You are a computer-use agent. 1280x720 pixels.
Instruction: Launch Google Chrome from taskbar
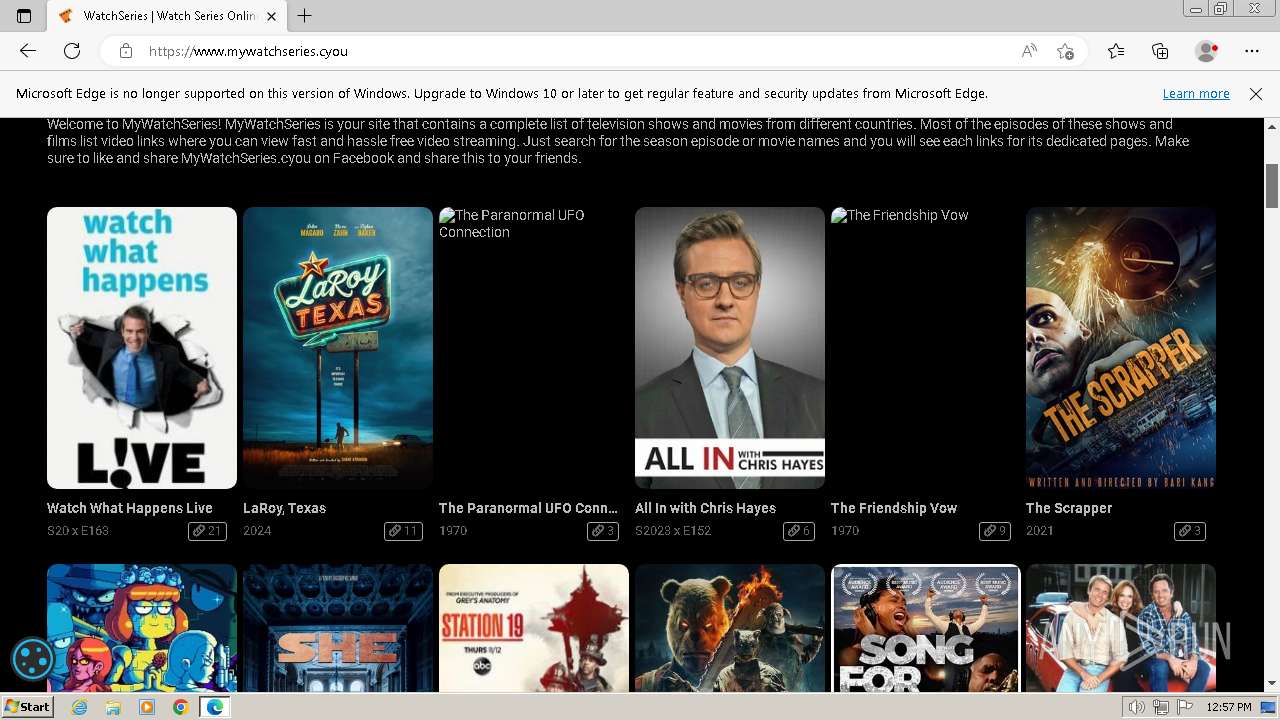click(180, 707)
